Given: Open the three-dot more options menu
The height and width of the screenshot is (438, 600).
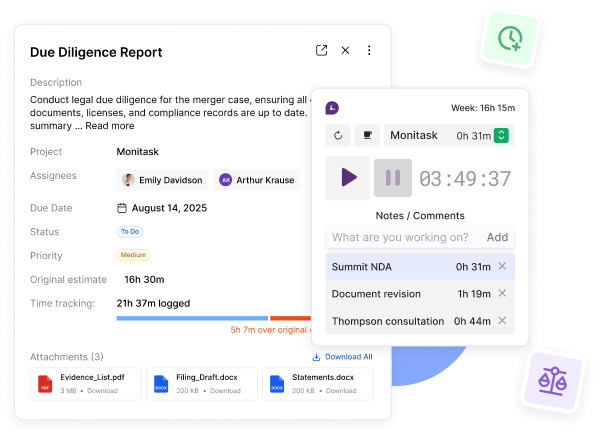Looking at the screenshot, I should 369,50.
